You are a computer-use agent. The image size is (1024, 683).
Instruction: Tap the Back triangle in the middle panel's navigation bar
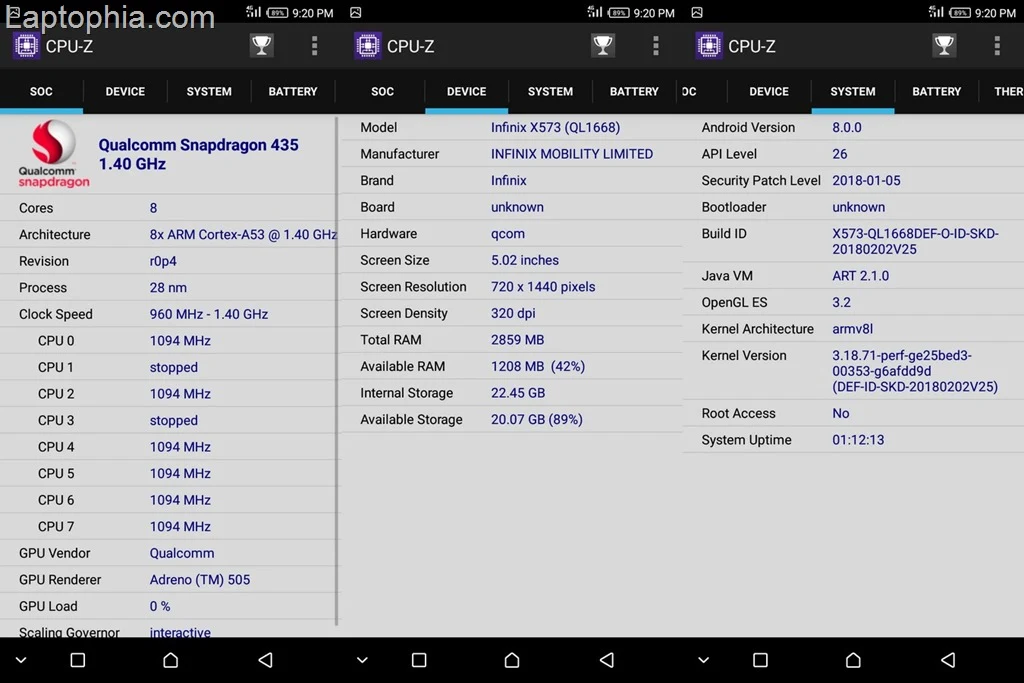tap(607, 660)
